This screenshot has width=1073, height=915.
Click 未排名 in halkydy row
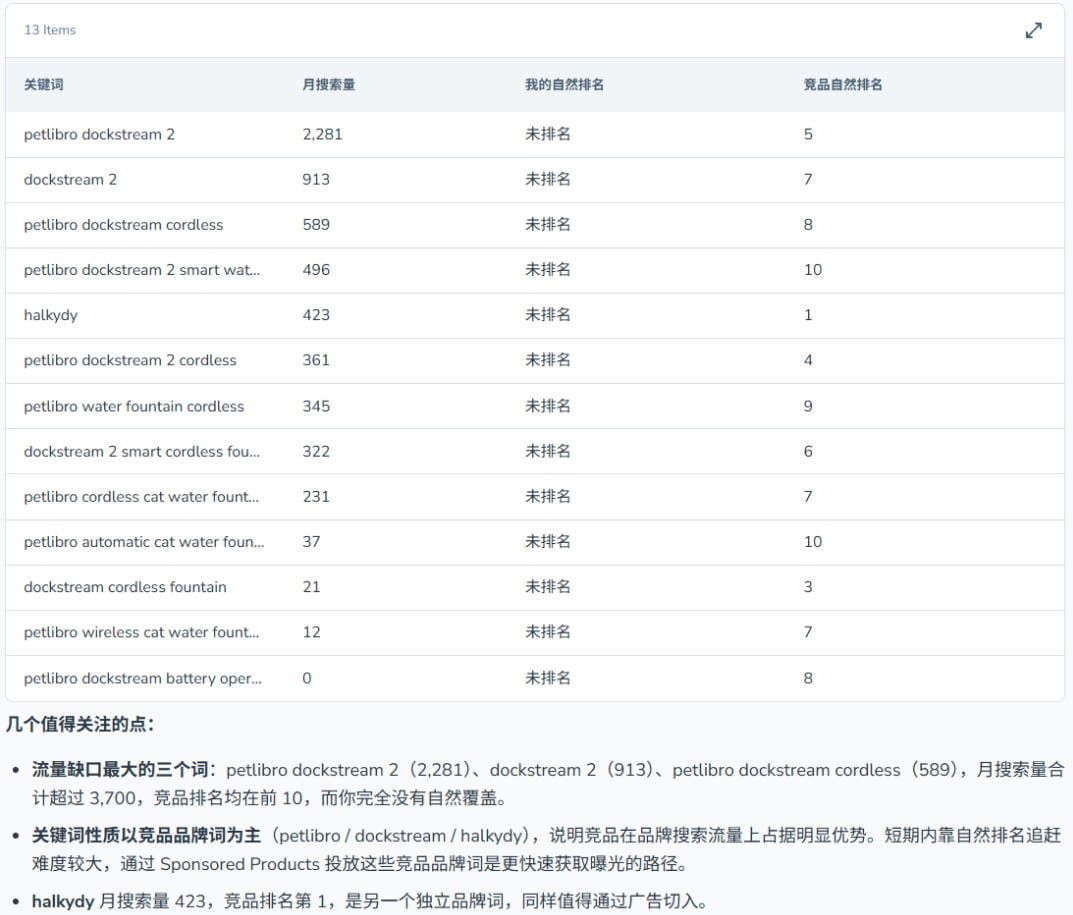547,315
